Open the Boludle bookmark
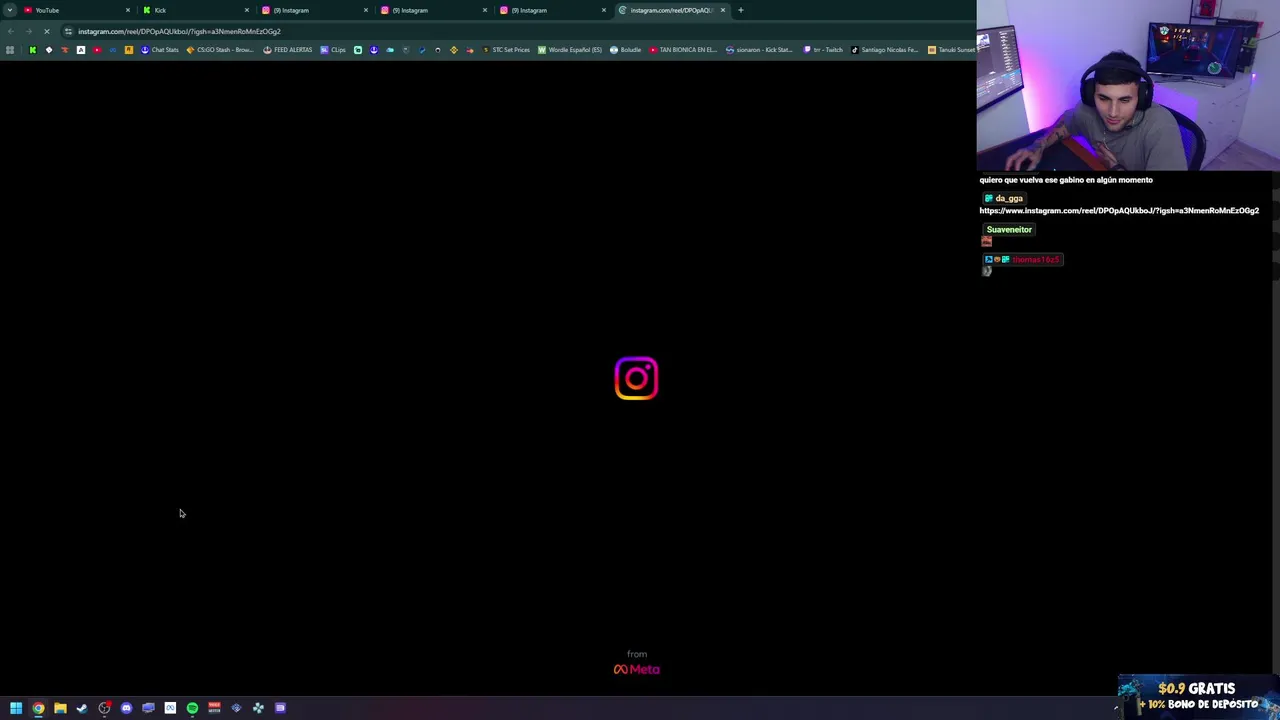Viewport: 1280px width, 720px height. [626, 50]
